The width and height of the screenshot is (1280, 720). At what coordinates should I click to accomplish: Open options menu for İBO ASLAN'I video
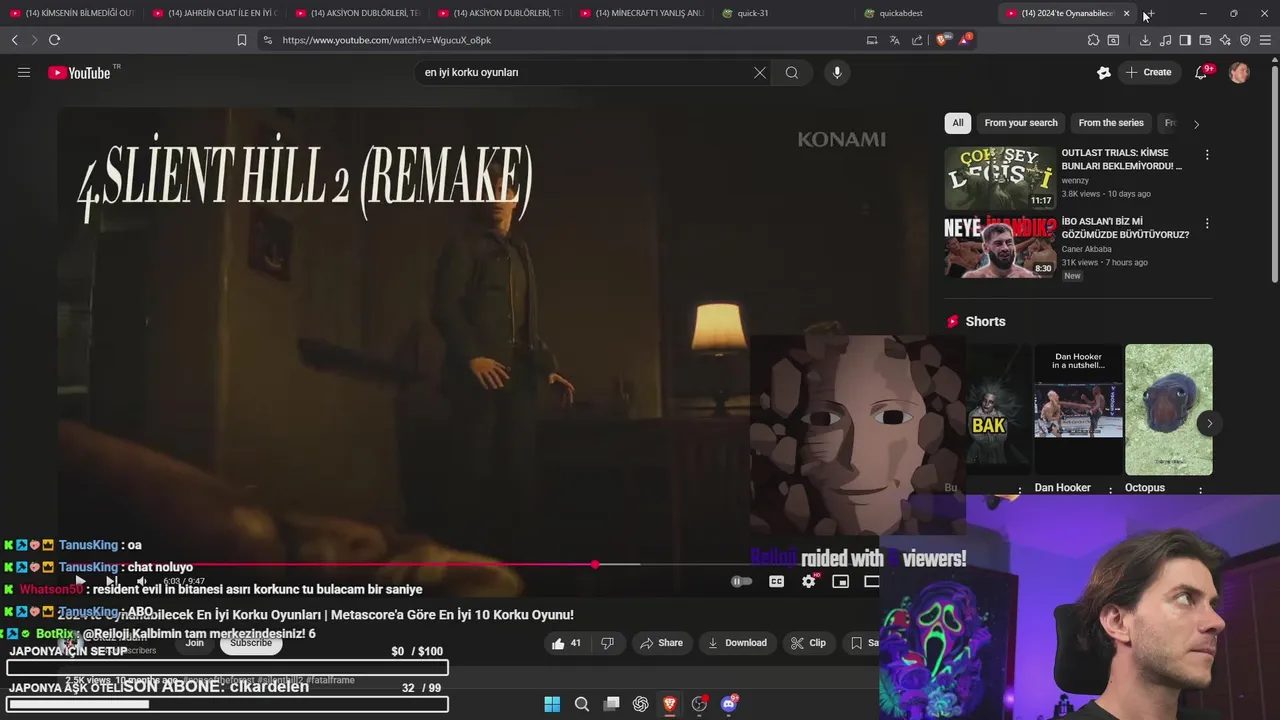tap(1207, 224)
